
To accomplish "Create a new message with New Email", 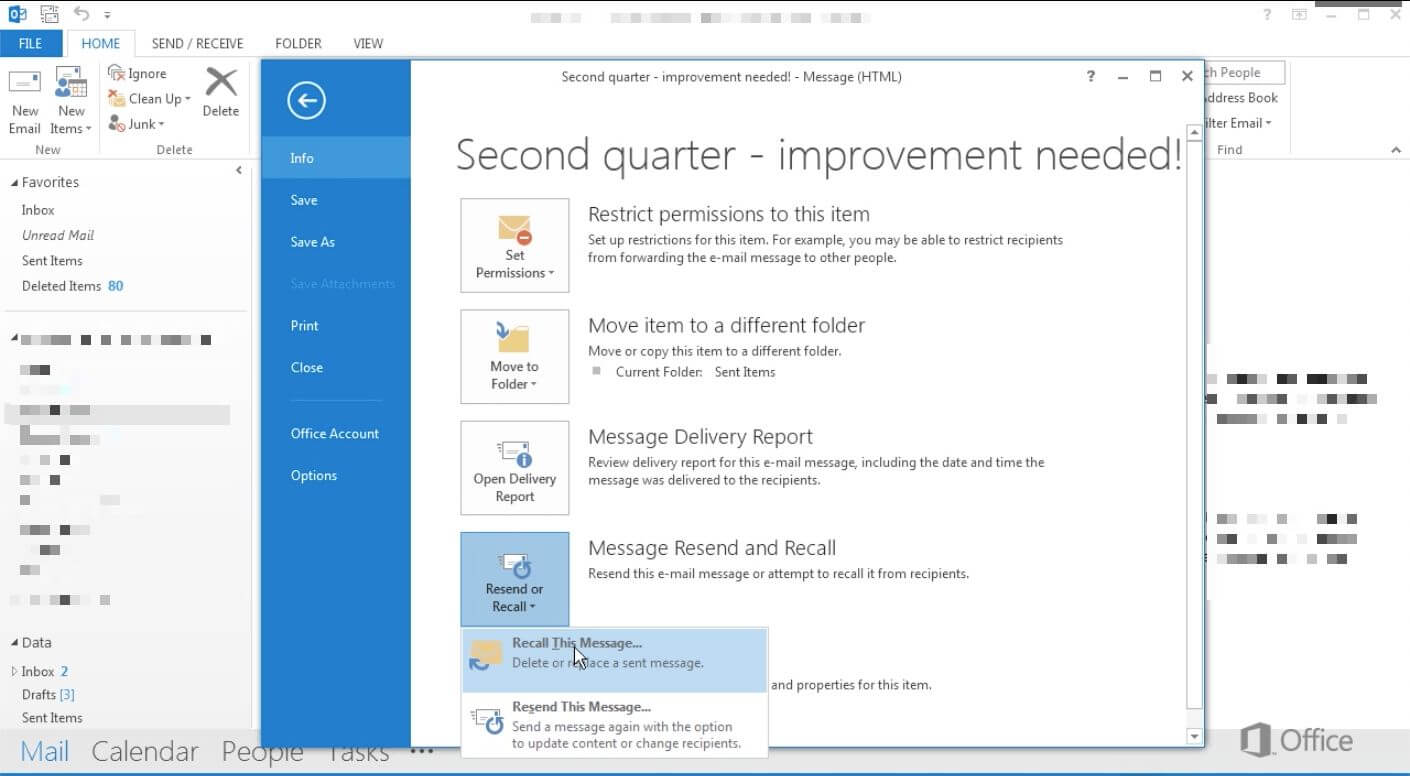I will (24, 100).
